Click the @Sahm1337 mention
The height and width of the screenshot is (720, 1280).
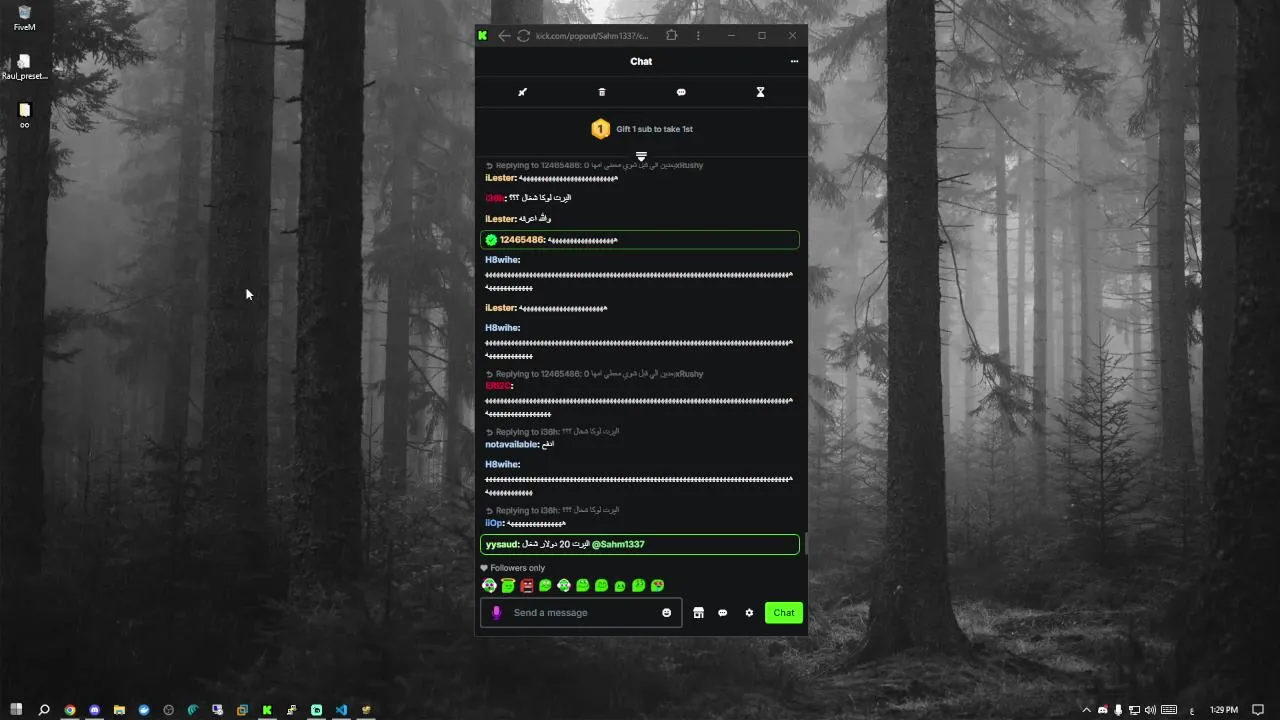pos(618,544)
